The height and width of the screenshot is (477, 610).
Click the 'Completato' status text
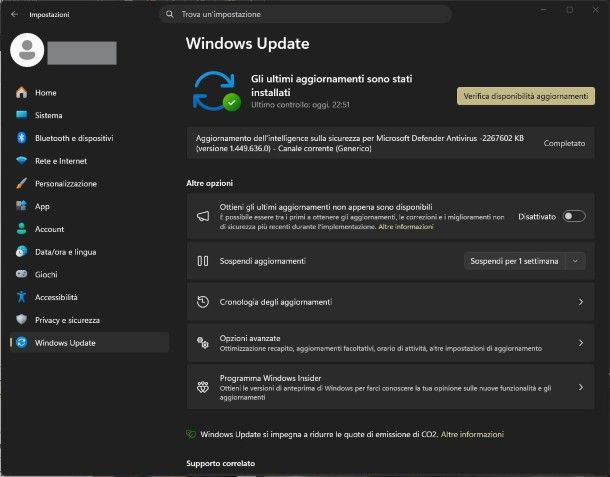coord(564,143)
